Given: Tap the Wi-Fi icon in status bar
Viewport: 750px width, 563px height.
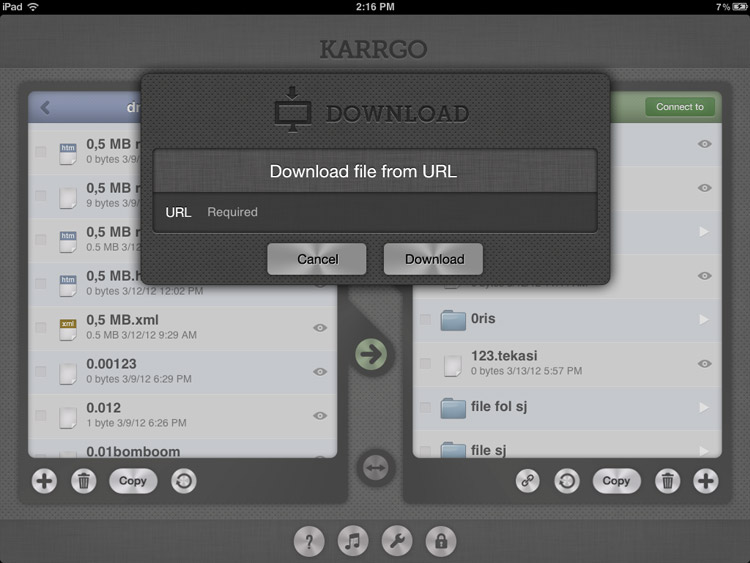Looking at the screenshot, I should click(x=33, y=7).
